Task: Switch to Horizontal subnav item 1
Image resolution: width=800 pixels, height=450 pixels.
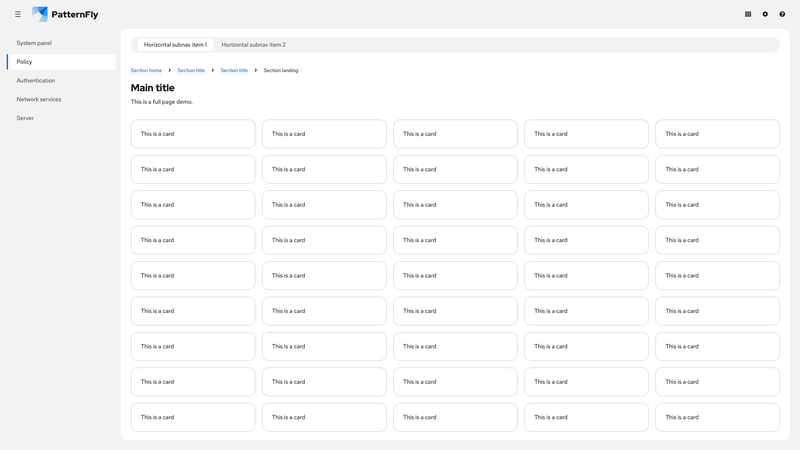Action: [176, 45]
